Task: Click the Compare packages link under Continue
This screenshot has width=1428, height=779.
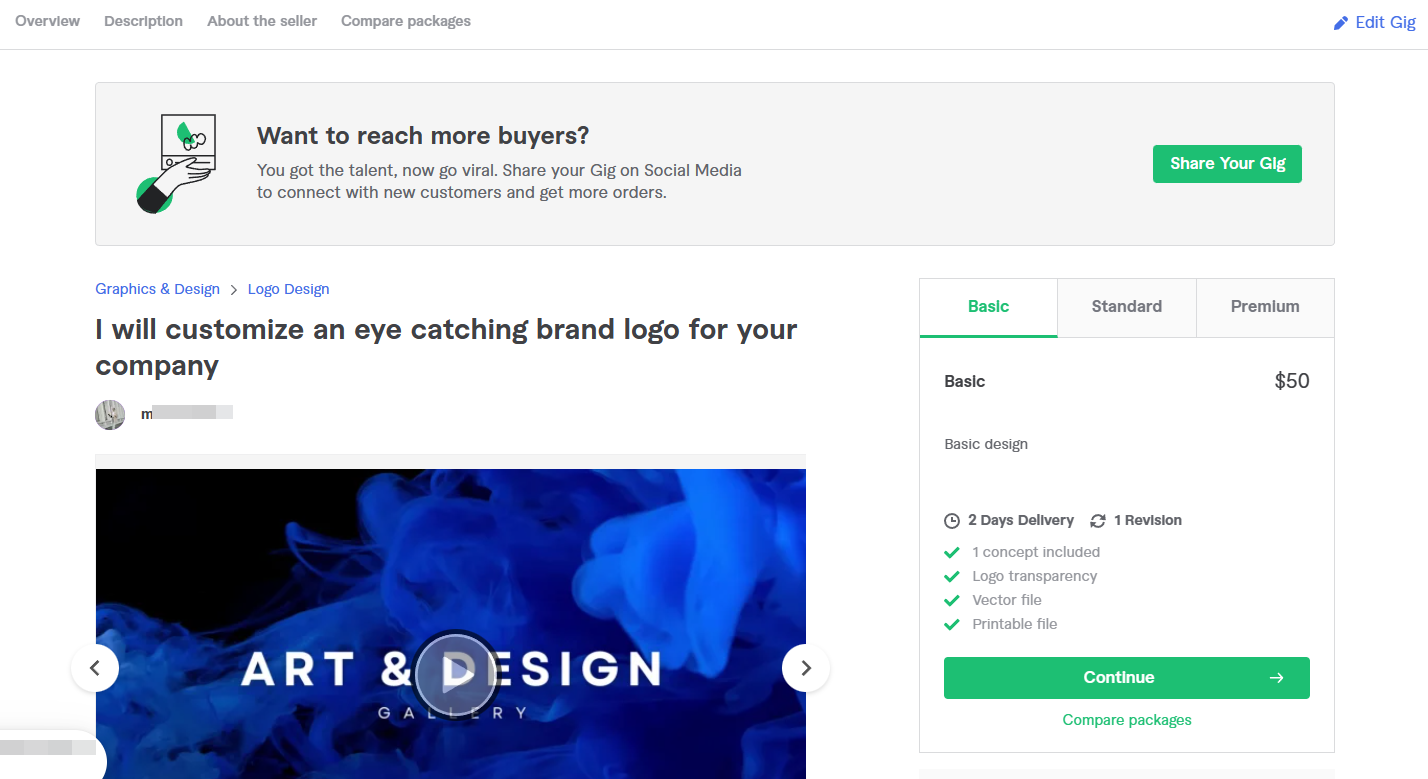Action: click(1127, 720)
